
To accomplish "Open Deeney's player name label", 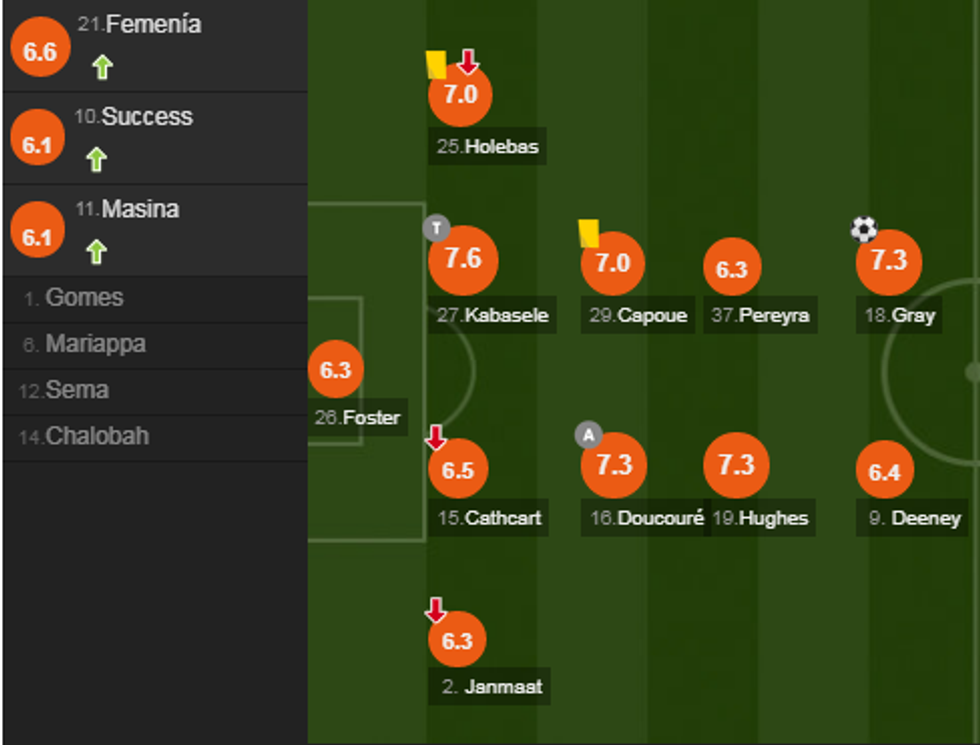I will tap(914, 518).
